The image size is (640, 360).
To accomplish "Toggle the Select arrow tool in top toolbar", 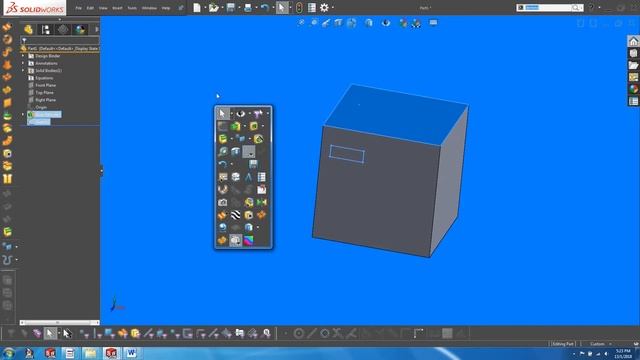I will pos(282,7).
